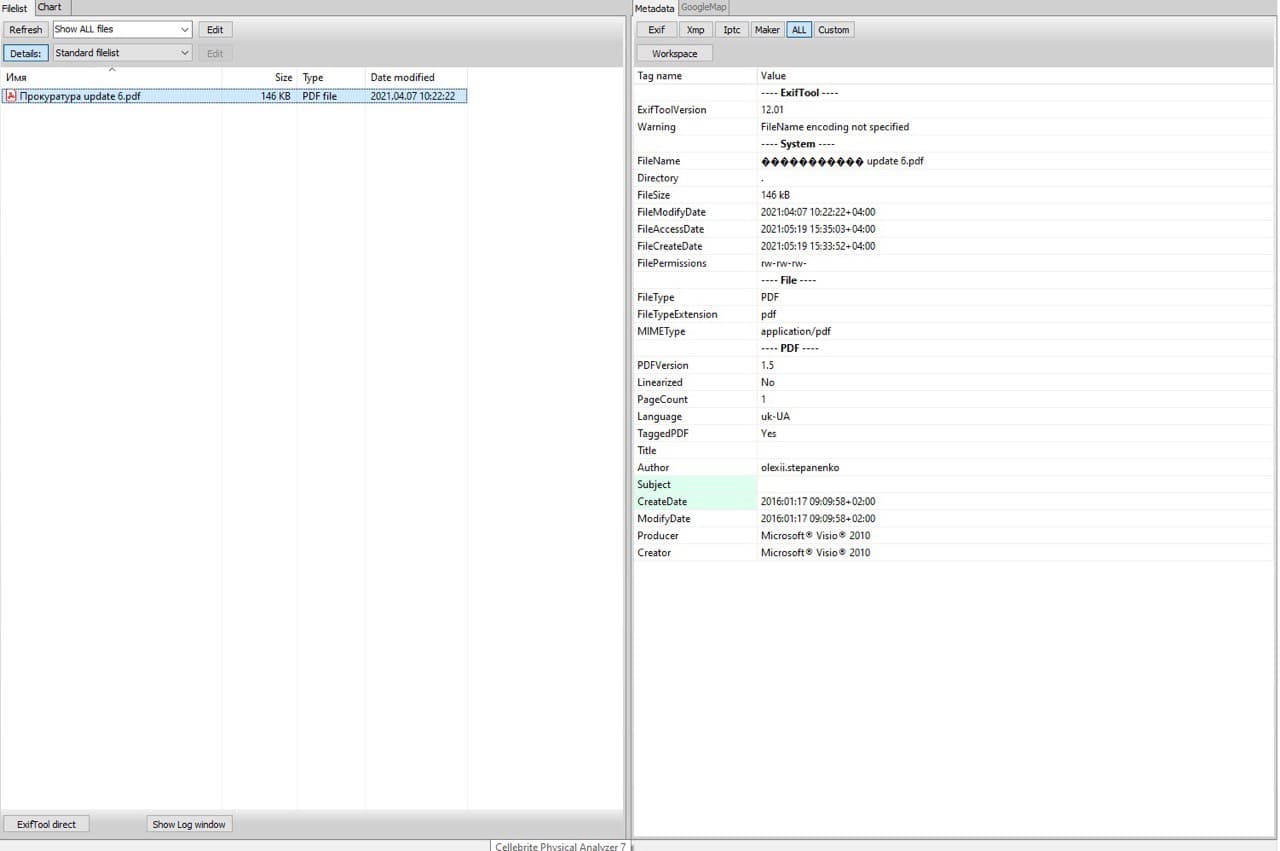
Task: Open the Show ALL files dropdown
Action: (x=122, y=30)
